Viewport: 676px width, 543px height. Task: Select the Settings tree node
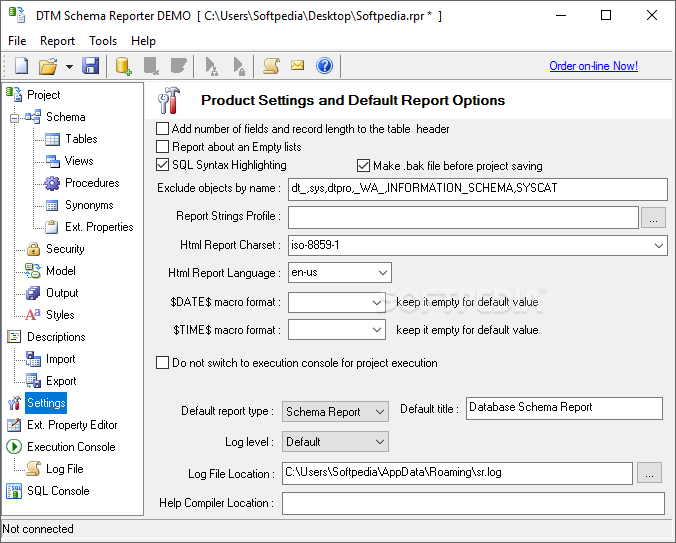(46, 403)
